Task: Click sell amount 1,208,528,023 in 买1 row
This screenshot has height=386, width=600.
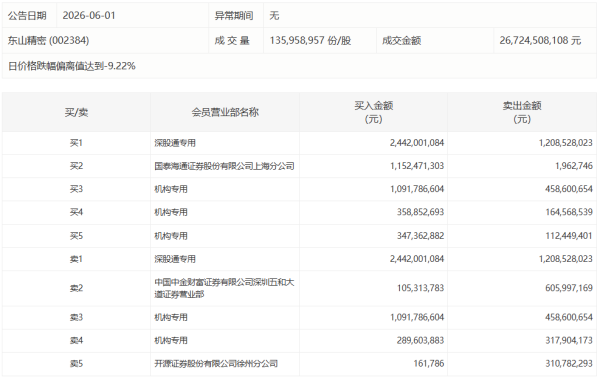Action: pos(566,143)
